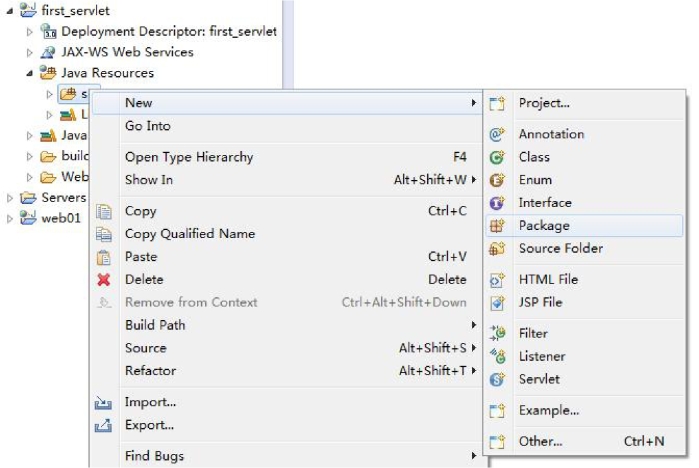Click the Annotation @ icon
Screen dimensions: 699x468
[x=497, y=134]
